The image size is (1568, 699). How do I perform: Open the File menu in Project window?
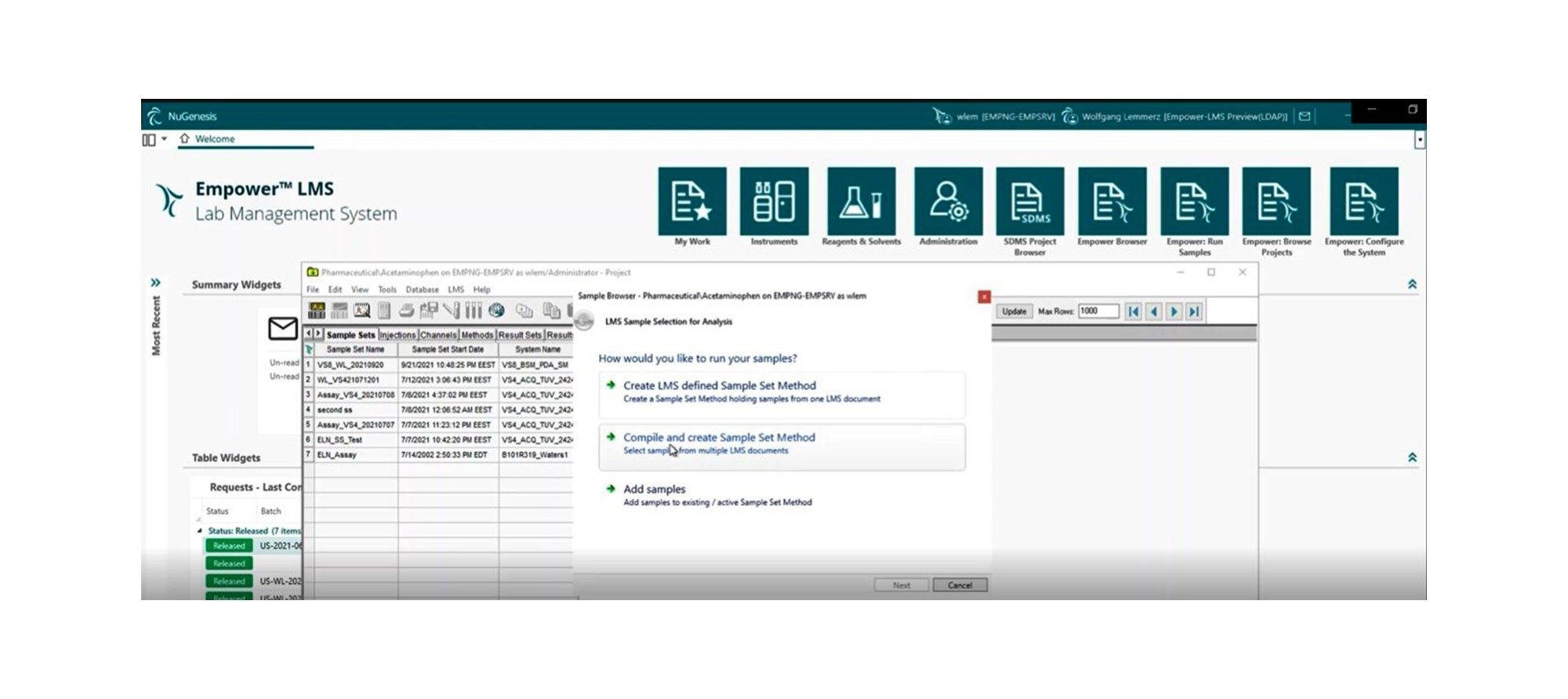click(x=313, y=289)
